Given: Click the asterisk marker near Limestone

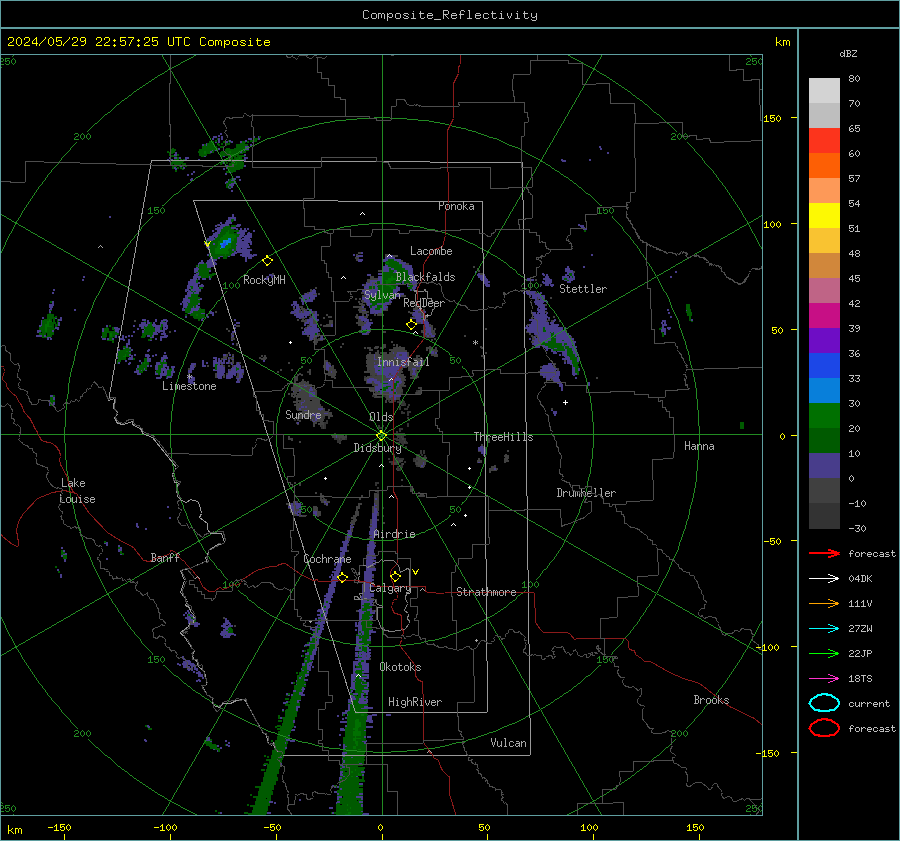Looking at the screenshot, I should pos(189,377).
